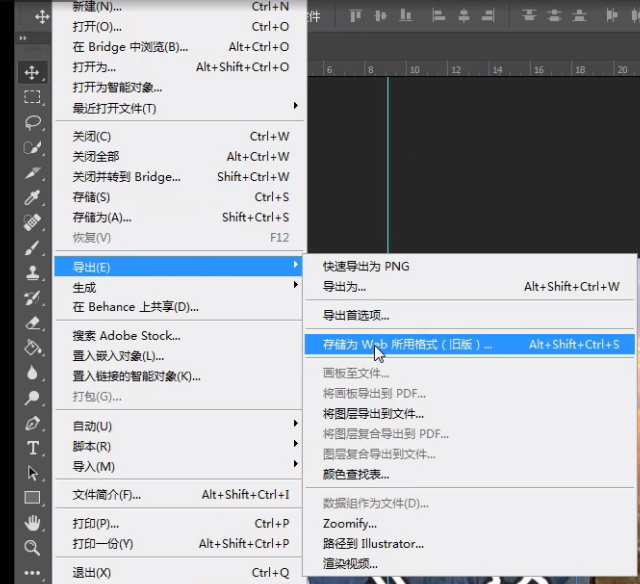
Task: Select the Clone Stamp tool
Action: 32,273
